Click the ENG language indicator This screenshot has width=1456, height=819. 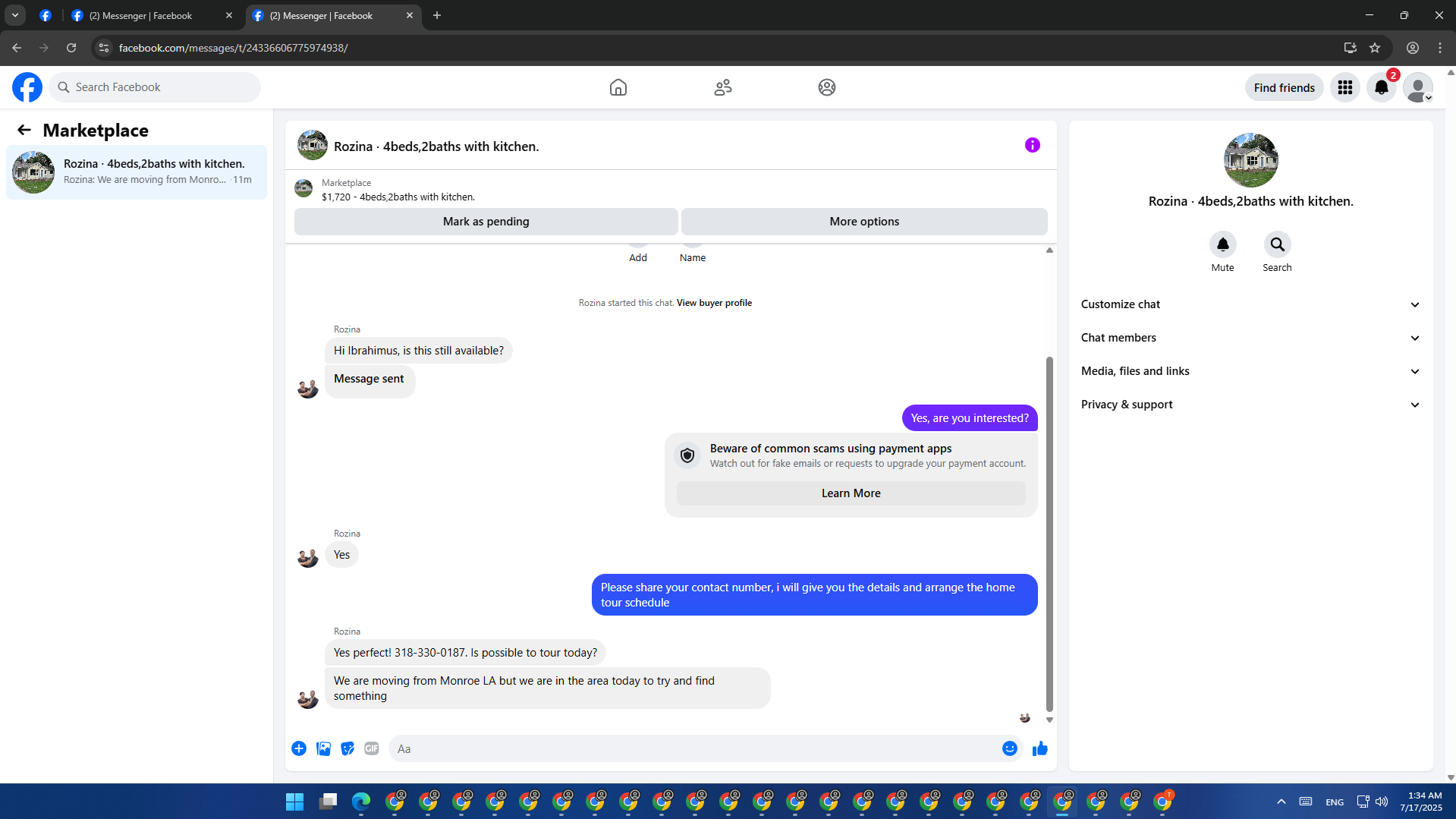click(1335, 802)
